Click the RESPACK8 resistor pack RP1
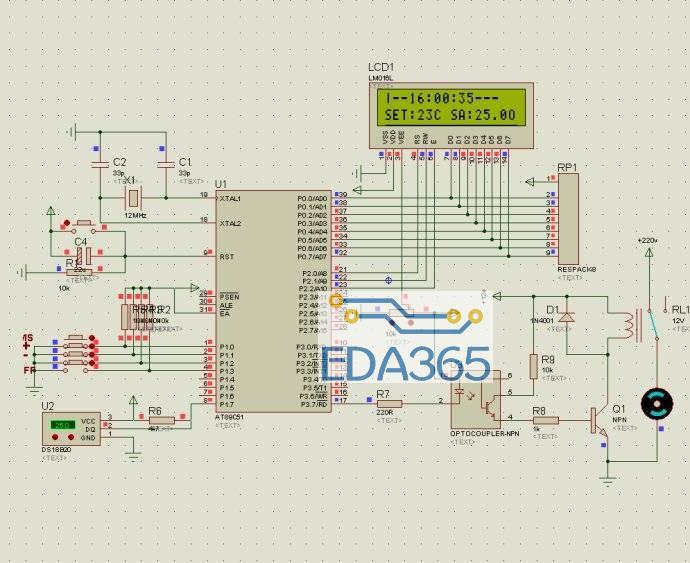Viewport: 690px width, 563px height. tap(569, 218)
